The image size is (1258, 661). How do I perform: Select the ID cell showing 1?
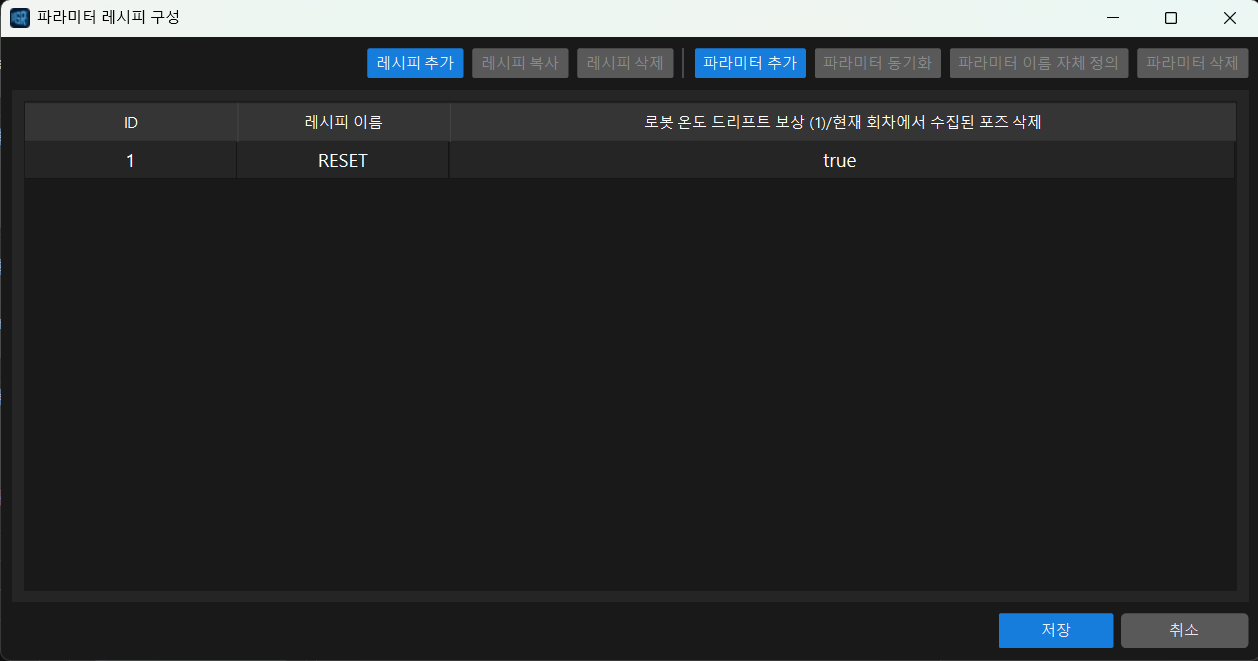point(131,160)
